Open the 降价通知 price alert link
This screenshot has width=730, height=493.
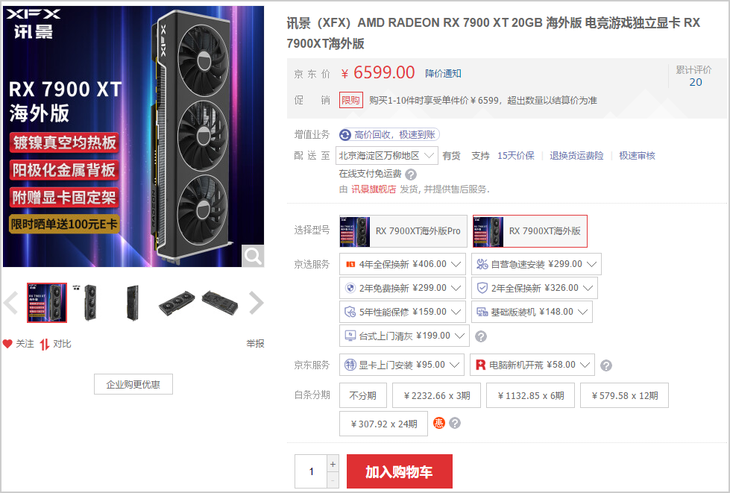point(443,74)
